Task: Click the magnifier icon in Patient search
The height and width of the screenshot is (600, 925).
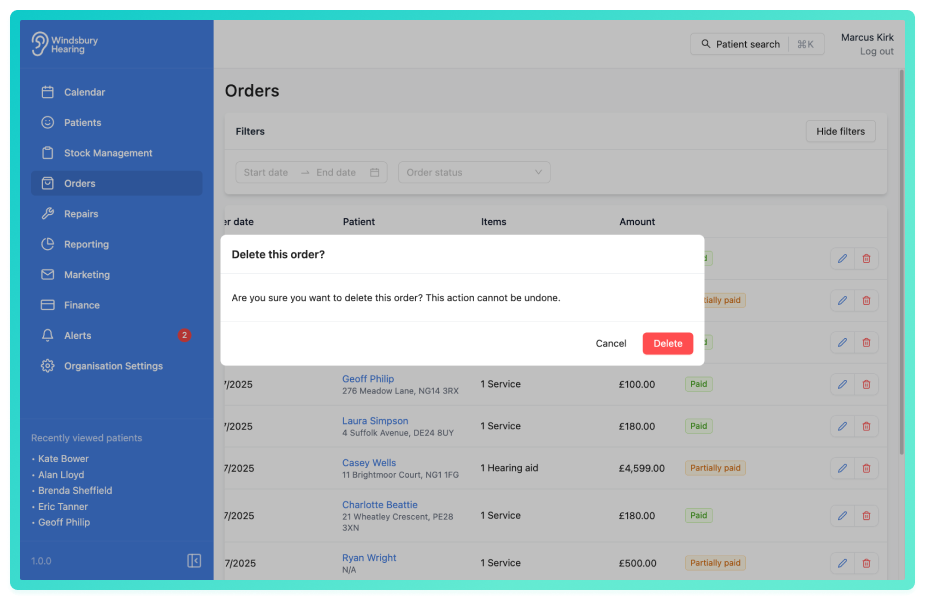Action: click(x=706, y=44)
